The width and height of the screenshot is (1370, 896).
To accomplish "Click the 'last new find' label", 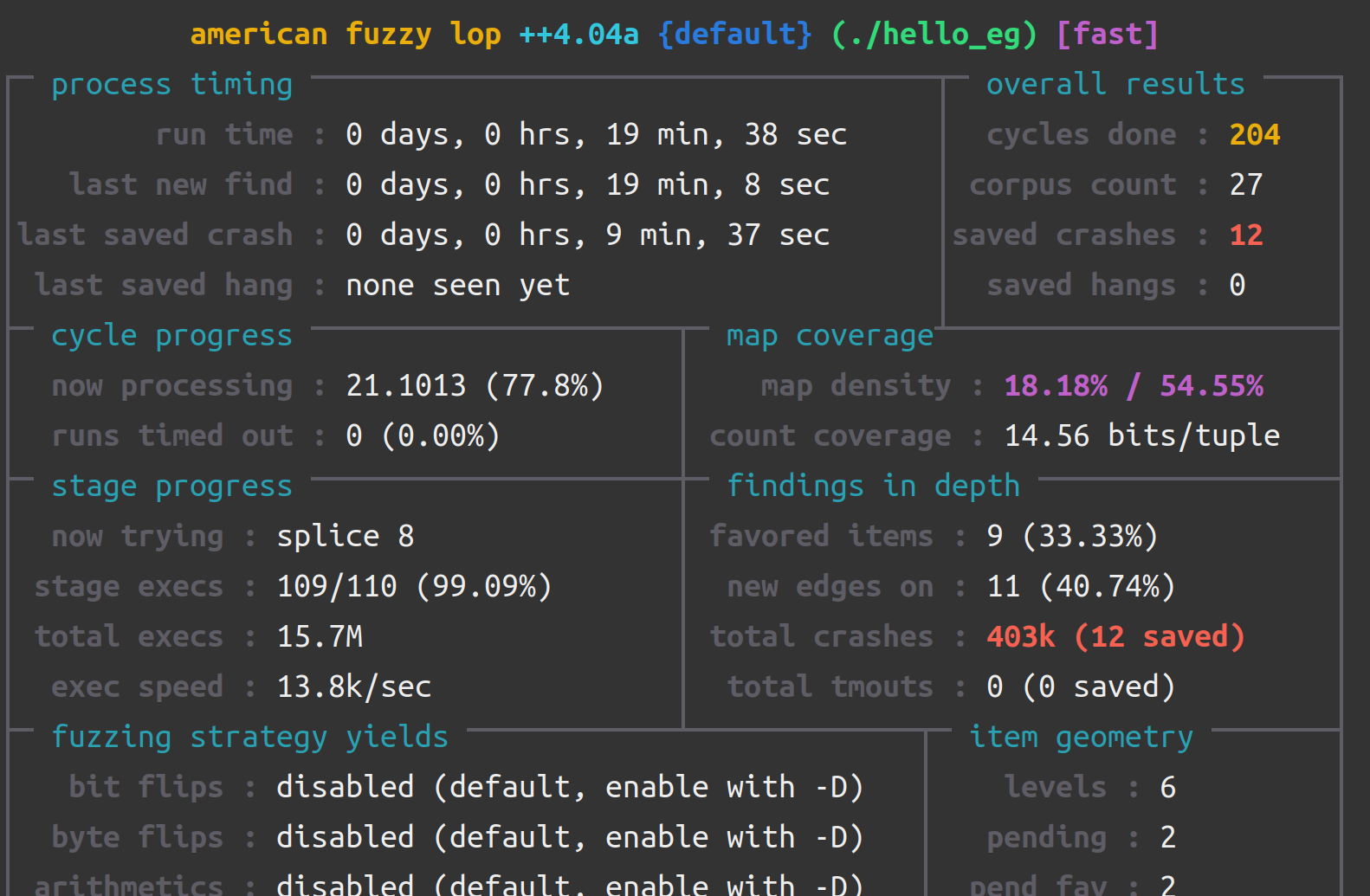I will pos(181,185).
